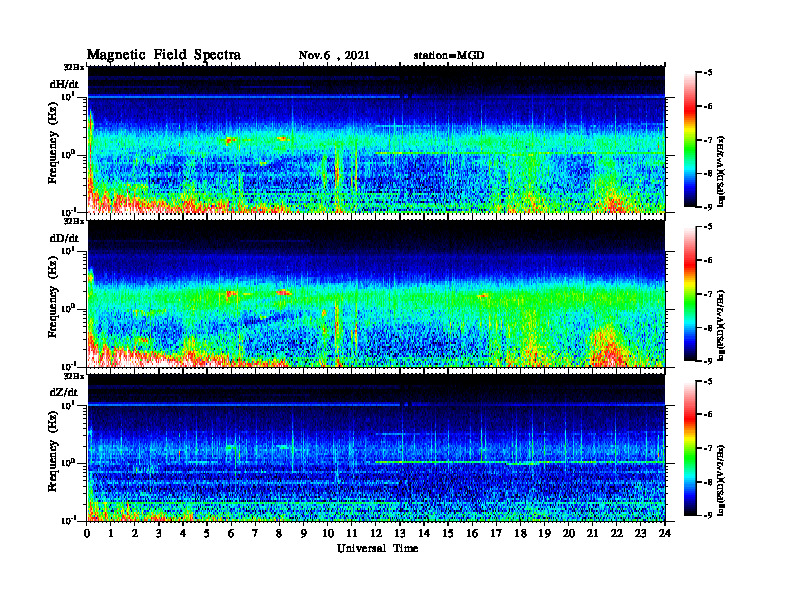The image size is (792, 612).
Task: Click the "5" hour tick label
Action: [207, 534]
